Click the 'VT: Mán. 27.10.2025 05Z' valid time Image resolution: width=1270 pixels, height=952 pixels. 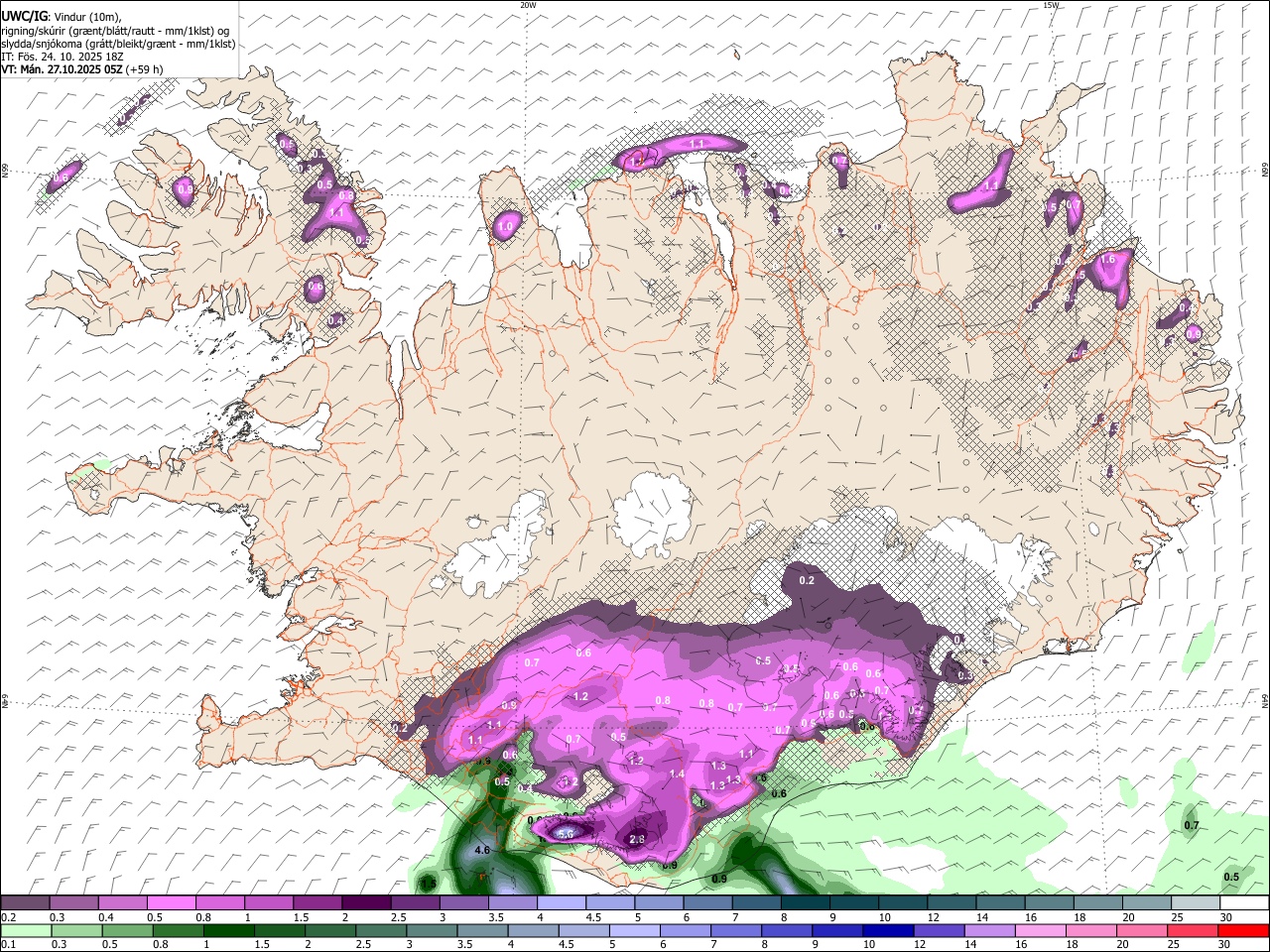62,69
